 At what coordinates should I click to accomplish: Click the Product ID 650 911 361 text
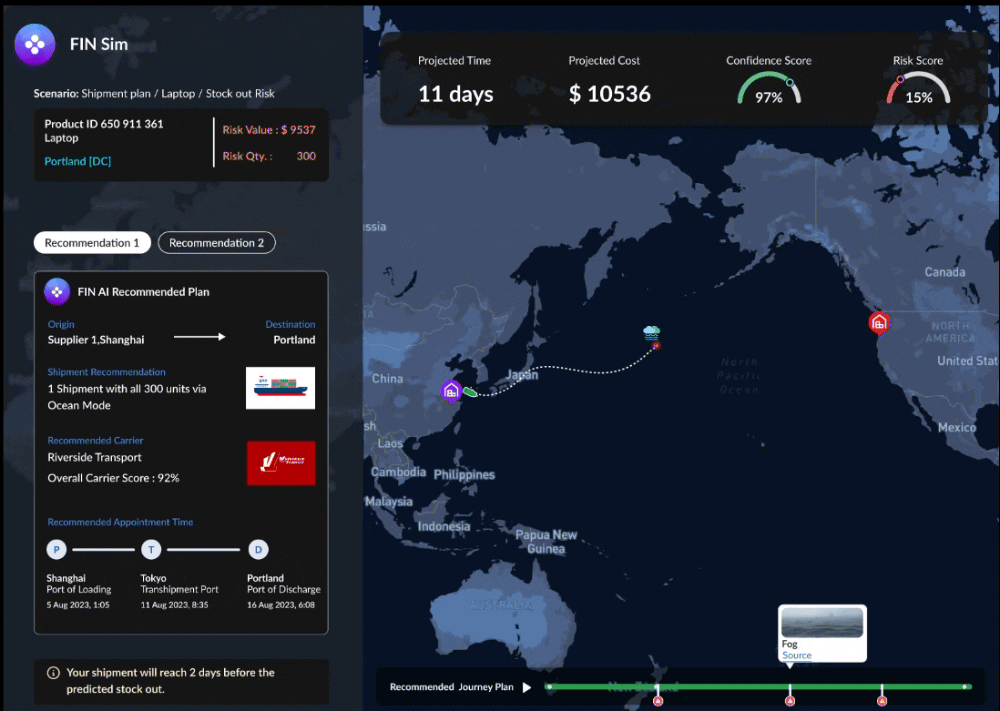pos(104,124)
